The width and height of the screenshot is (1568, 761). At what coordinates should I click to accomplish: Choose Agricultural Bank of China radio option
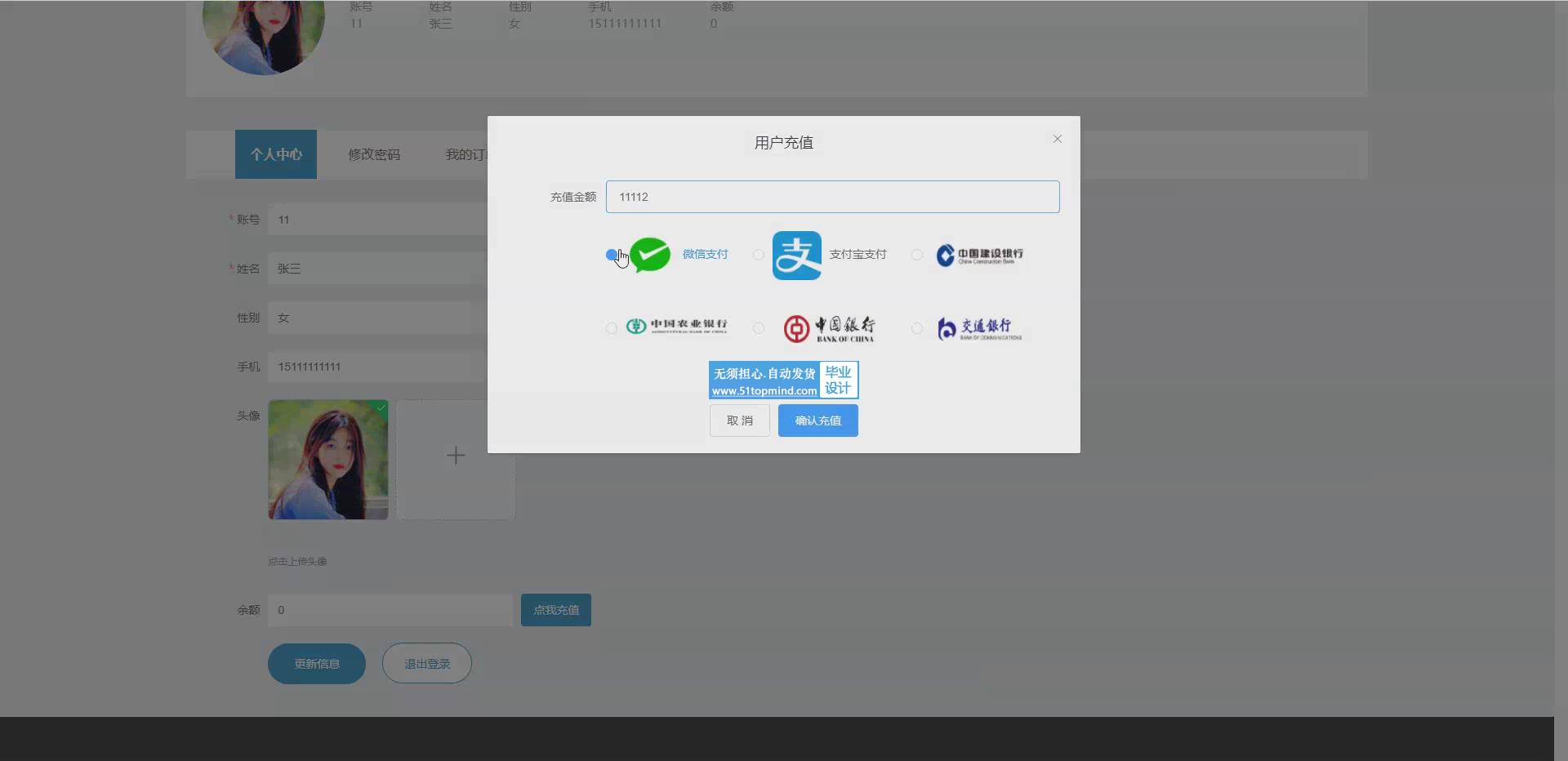click(612, 328)
